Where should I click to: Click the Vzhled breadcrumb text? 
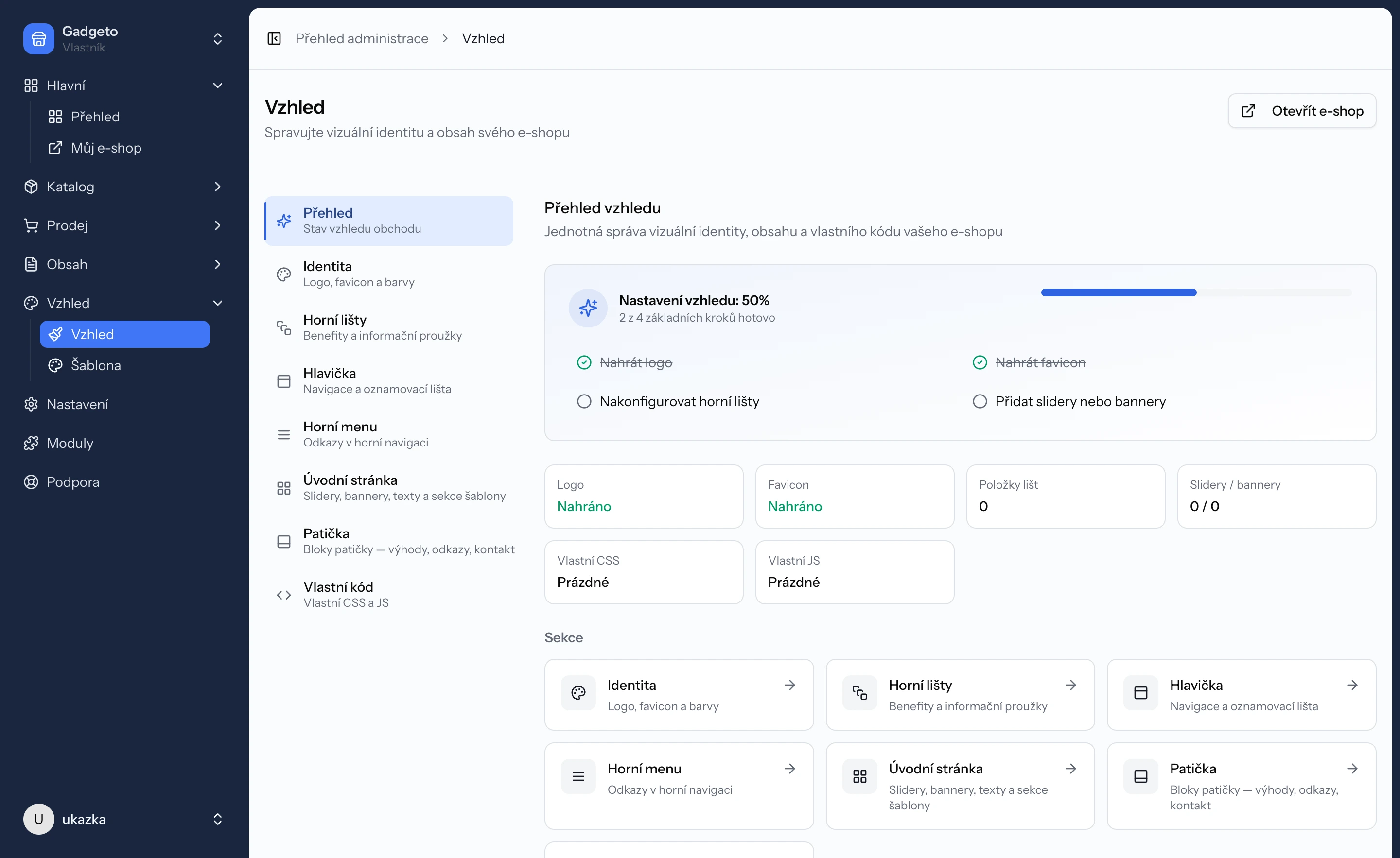(x=483, y=38)
